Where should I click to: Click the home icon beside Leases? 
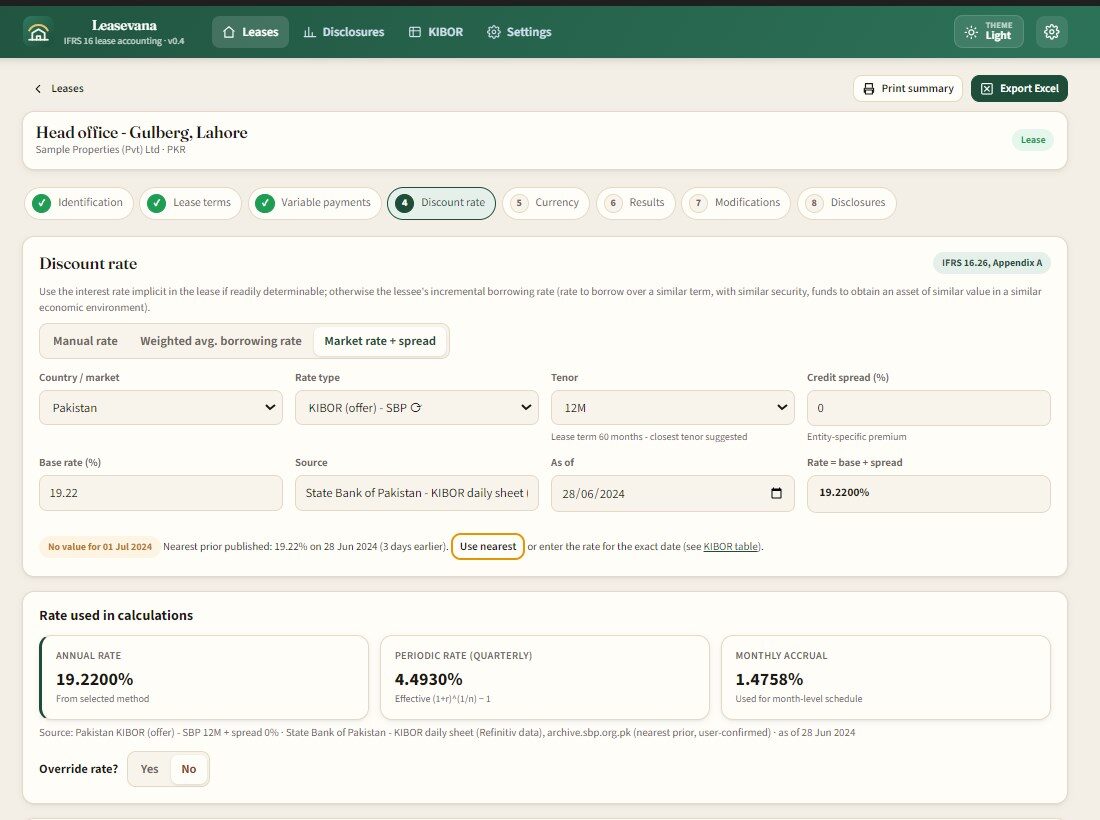coord(229,32)
